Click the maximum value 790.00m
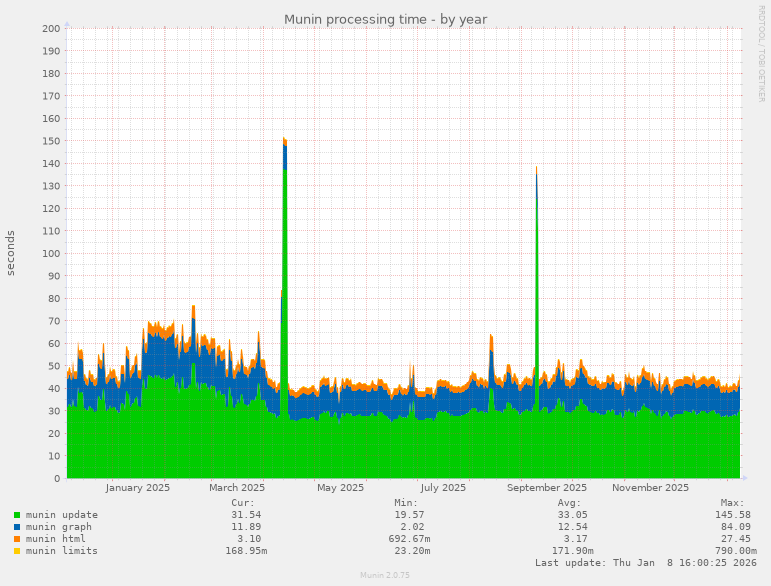The height and width of the screenshot is (586, 771). (x=736, y=551)
